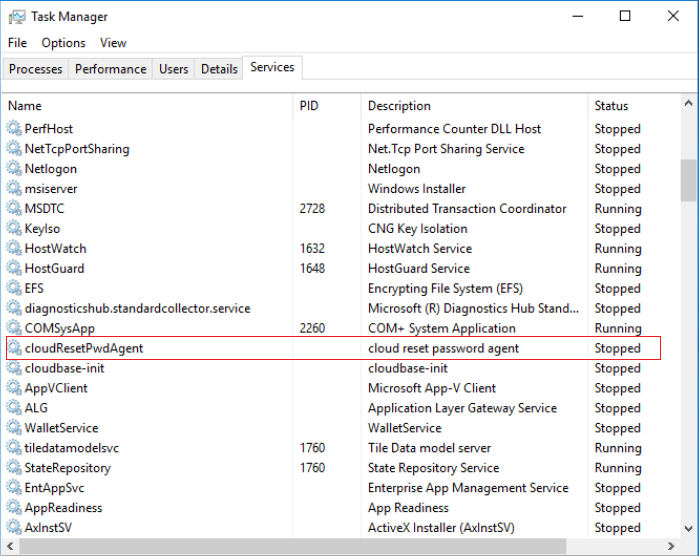
Task: Sort by the PID column header
Action: 309,106
